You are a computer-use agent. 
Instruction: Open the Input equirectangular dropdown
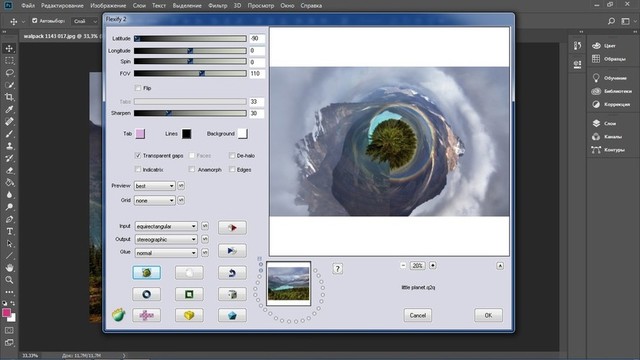coord(166,226)
